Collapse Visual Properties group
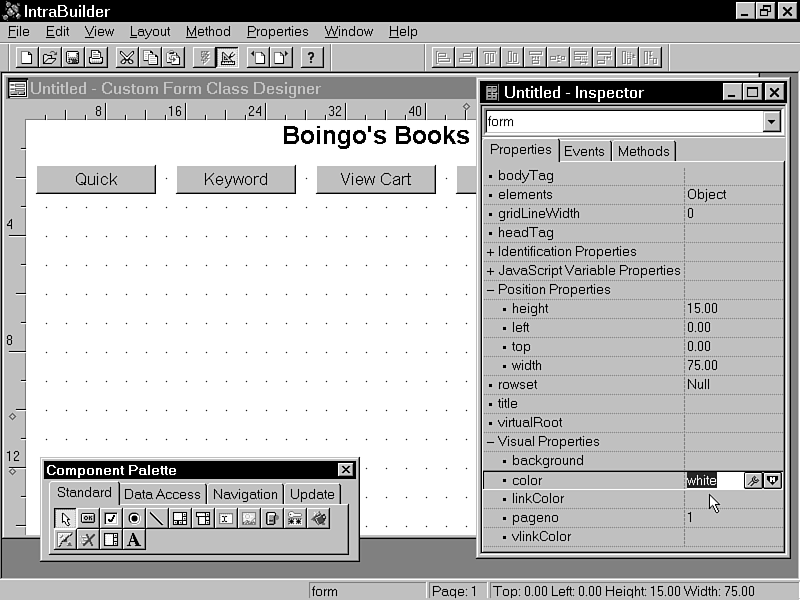Image resolution: width=800 pixels, height=600 pixels. pyautogui.click(x=490, y=442)
